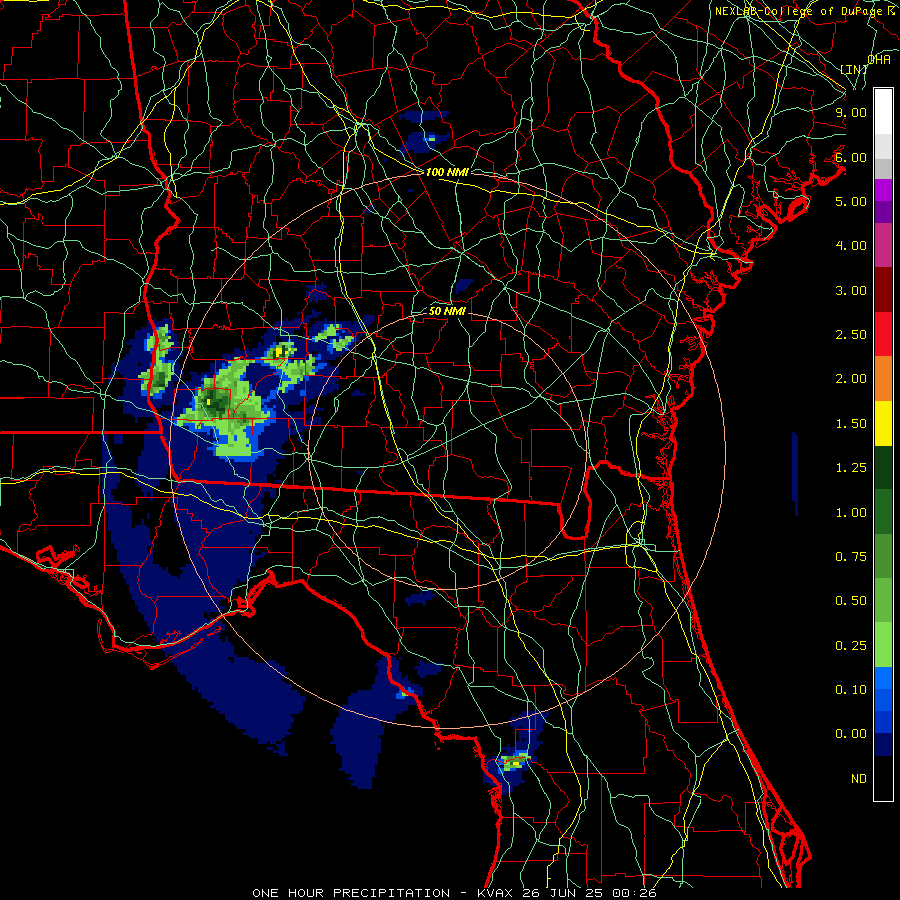Click the bright red legend swatch
Screen dimensions: 900x900
[883, 334]
